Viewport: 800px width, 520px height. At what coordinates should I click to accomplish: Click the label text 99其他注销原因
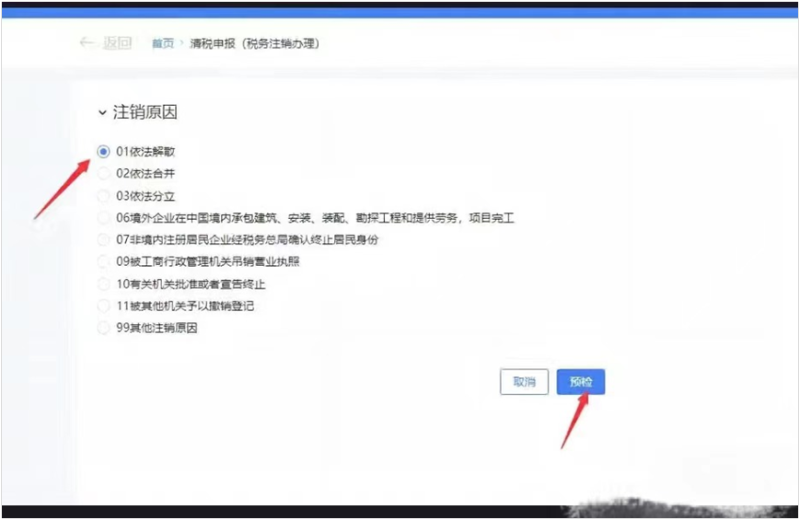[x=157, y=328]
